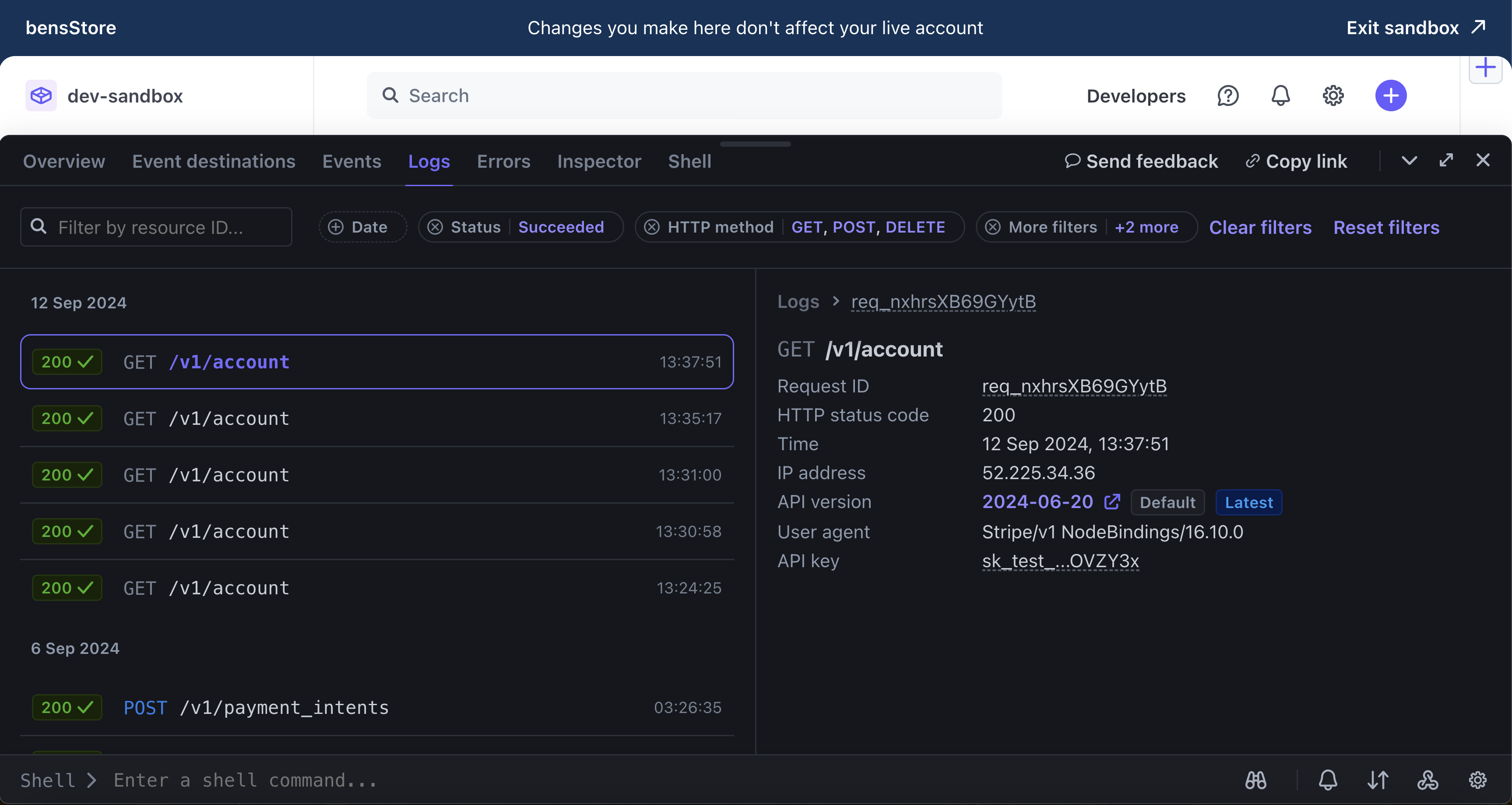Viewport: 1512px width, 805px height.
Task: Close the developer workbench panel
Action: [x=1483, y=160]
